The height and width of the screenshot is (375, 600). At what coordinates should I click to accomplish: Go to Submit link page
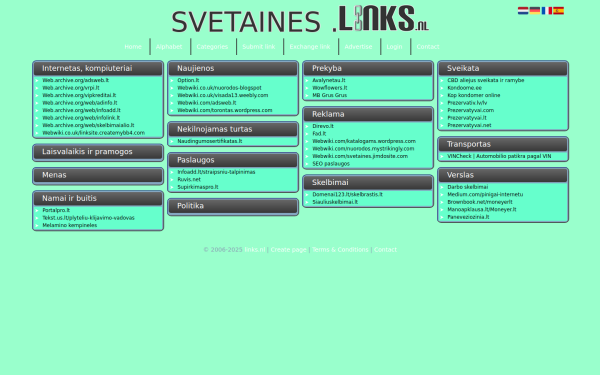pos(259,47)
